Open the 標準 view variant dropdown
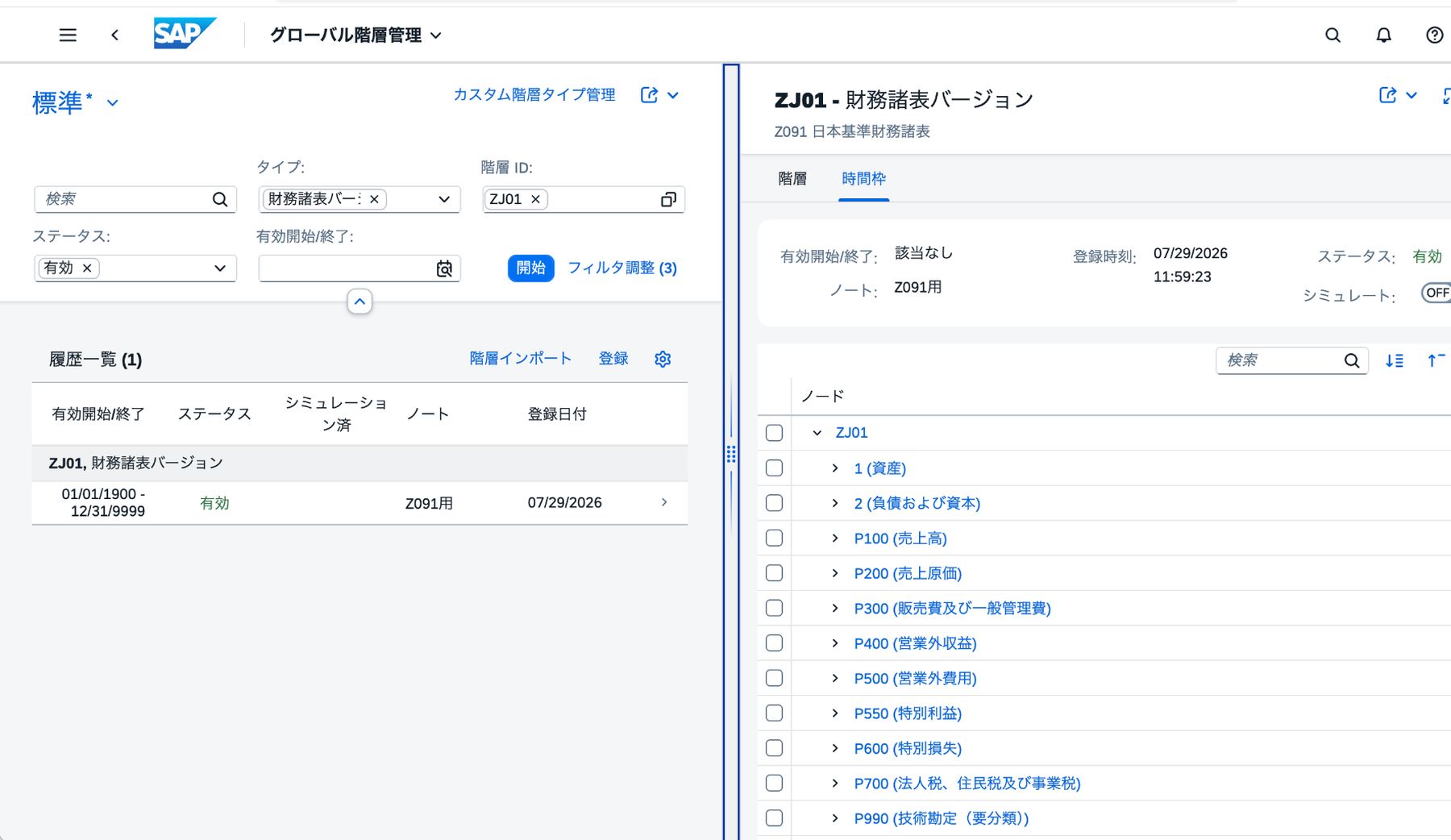 click(113, 103)
